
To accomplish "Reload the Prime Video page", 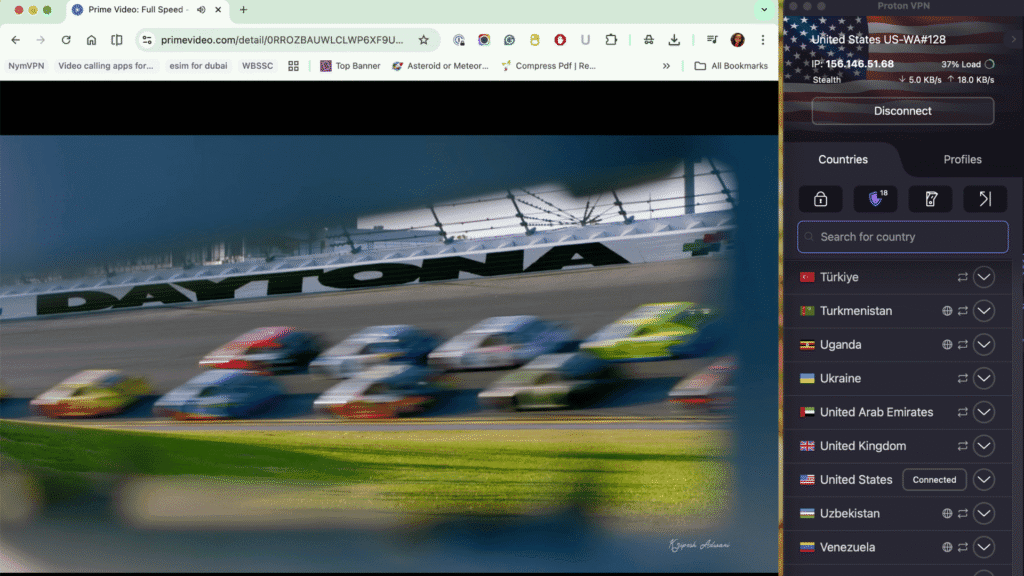I will [x=66, y=40].
